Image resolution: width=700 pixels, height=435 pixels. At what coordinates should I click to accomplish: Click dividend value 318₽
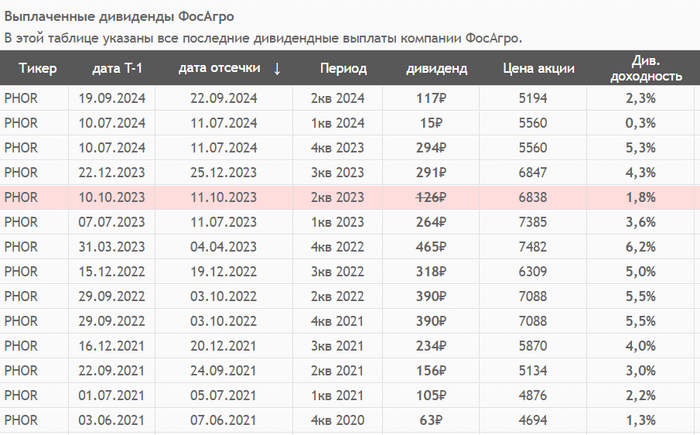click(431, 272)
